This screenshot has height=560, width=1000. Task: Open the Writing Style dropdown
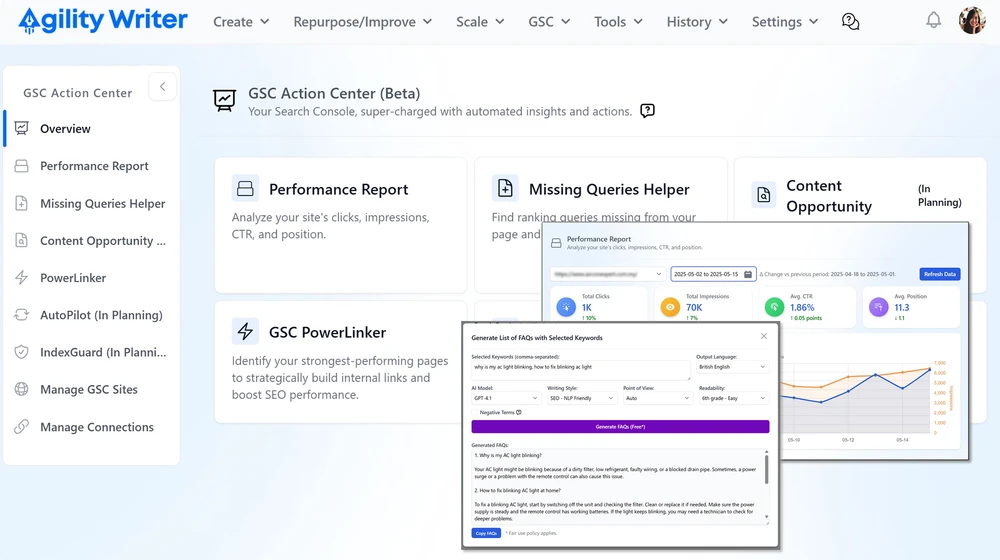coord(582,398)
